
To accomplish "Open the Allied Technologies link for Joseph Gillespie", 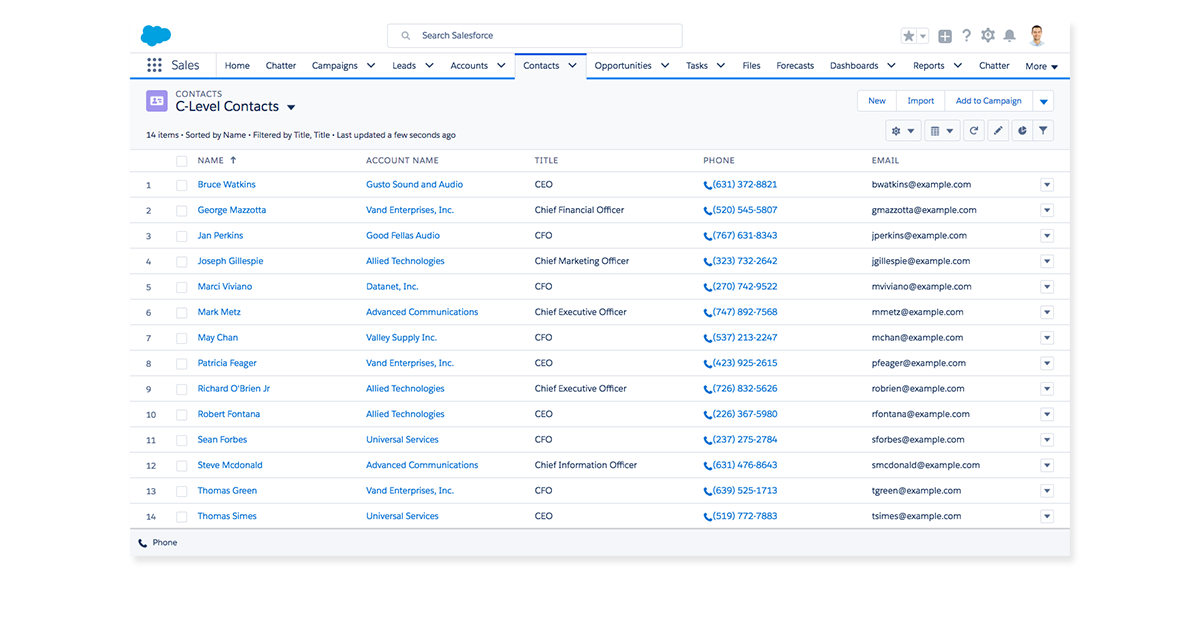I will click(x=405, y=261).
